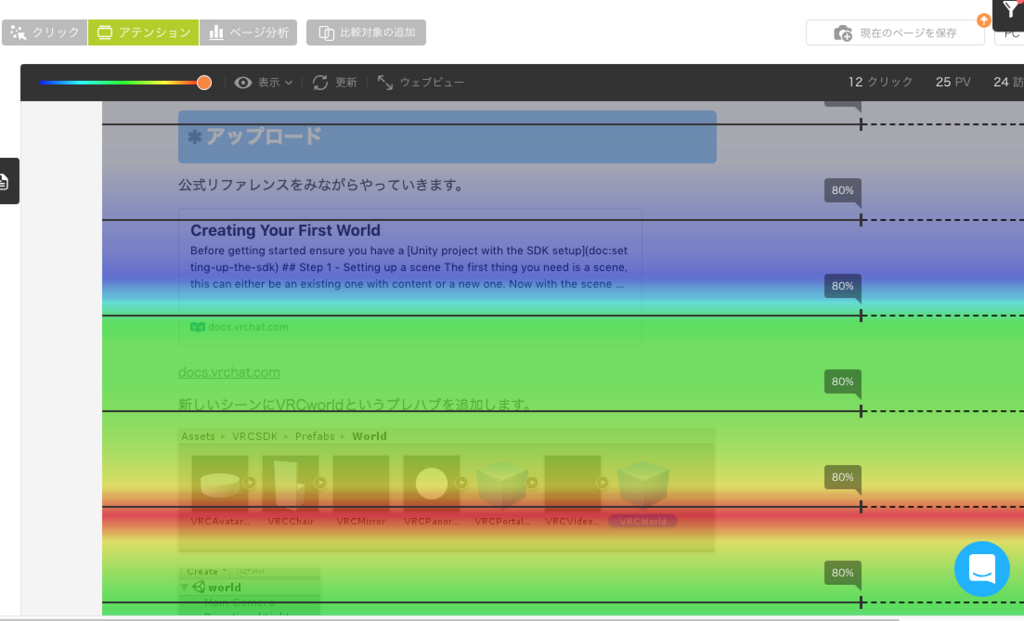Screen dimensions: 1024x621
Task: Click the orange heatmap slider handle
Action: [204, 82]
